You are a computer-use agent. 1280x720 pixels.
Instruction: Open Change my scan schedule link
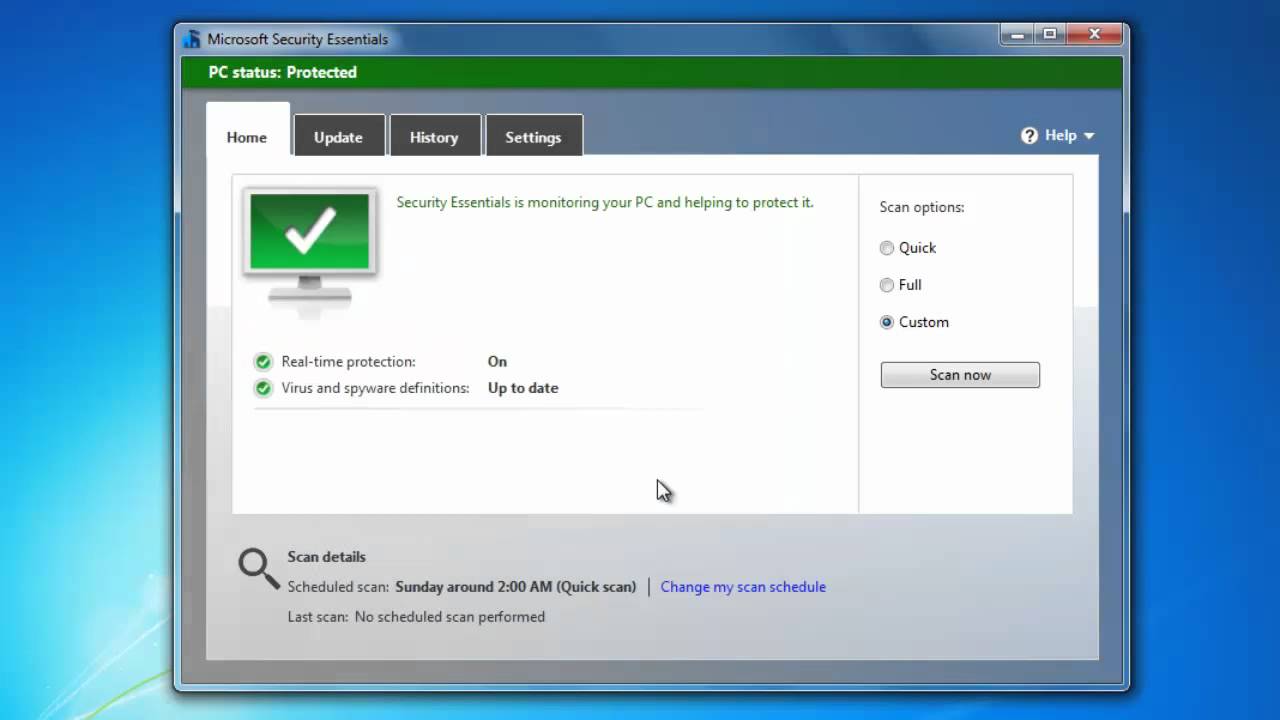pos(743,587)
